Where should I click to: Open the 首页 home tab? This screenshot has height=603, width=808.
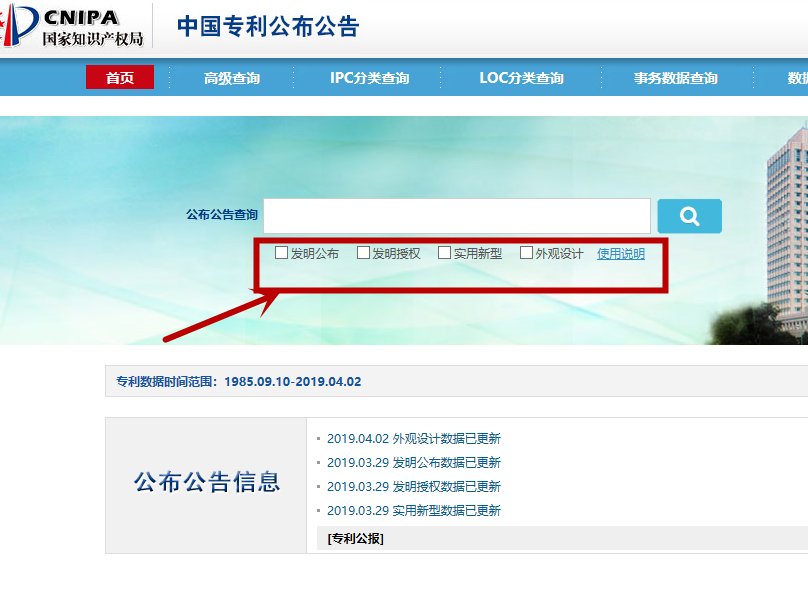[120, 78]
